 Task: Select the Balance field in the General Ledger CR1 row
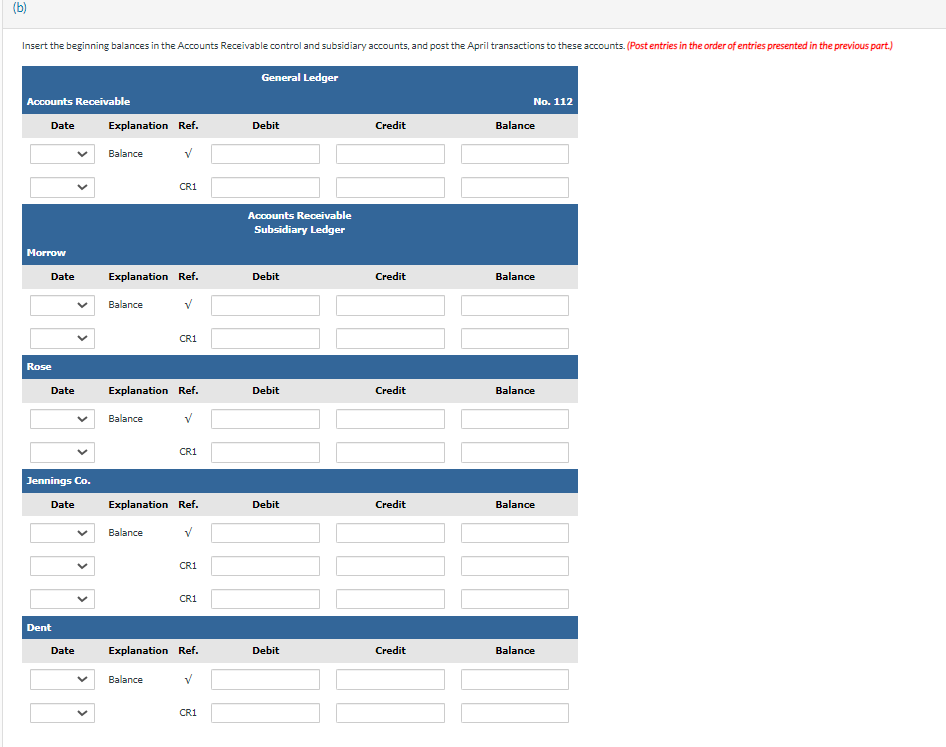click(x=514, y=187)
